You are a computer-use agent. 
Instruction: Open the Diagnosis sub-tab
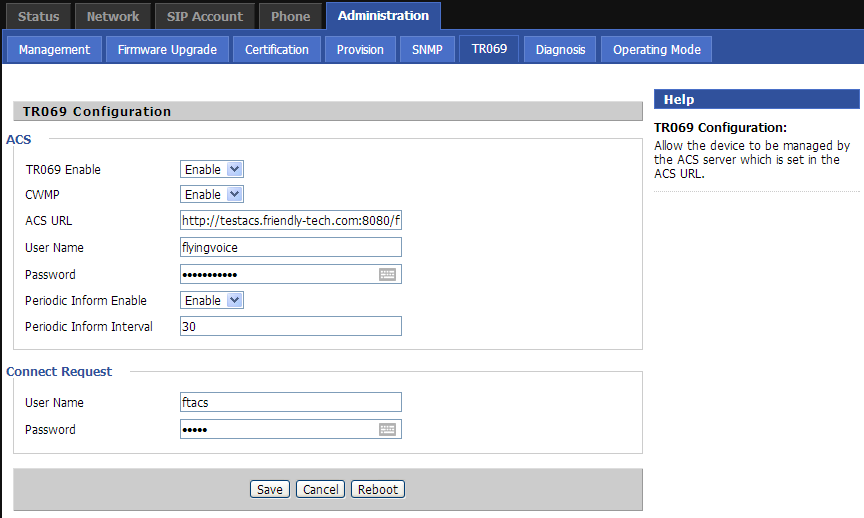pyautogui.click(x=560, y=50)
